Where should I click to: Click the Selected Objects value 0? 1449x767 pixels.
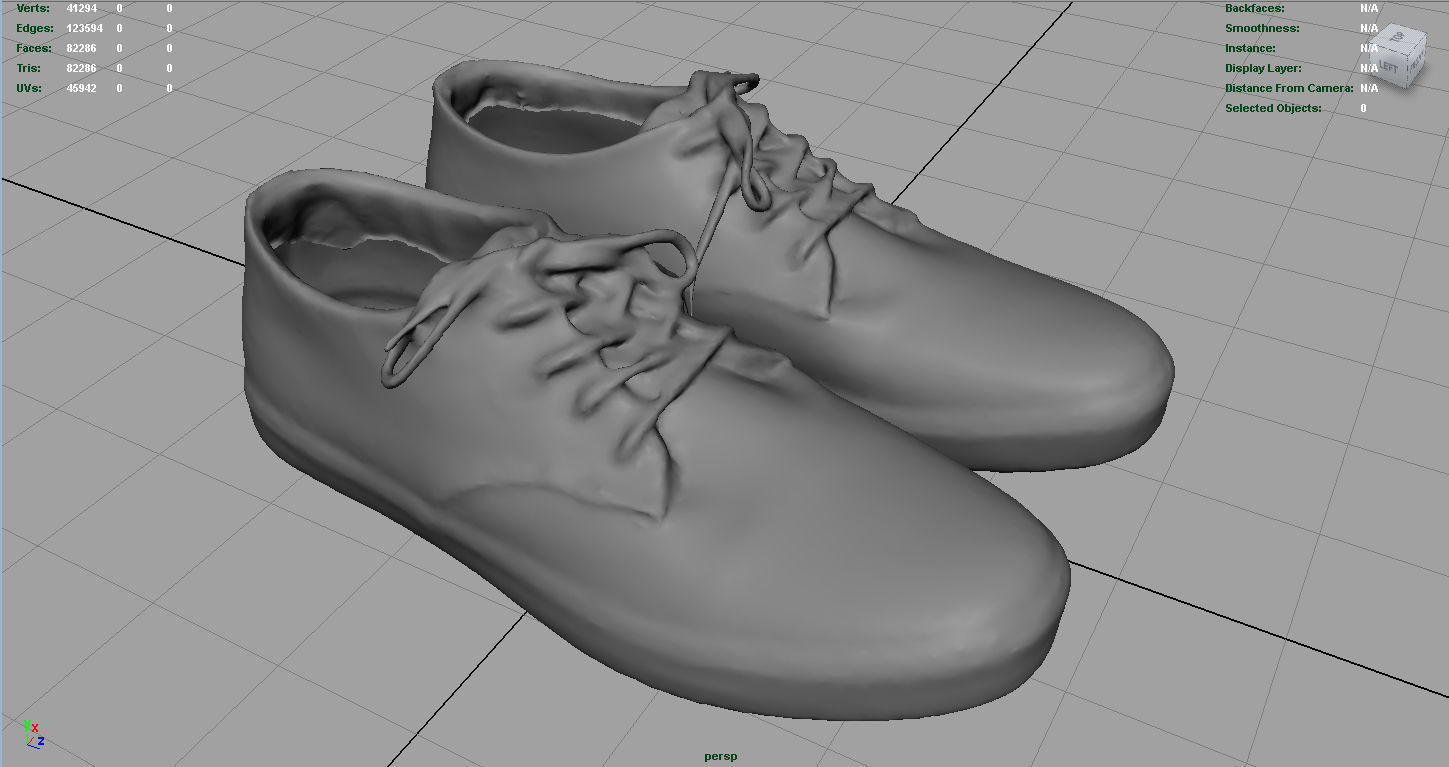click(1363, 108)
